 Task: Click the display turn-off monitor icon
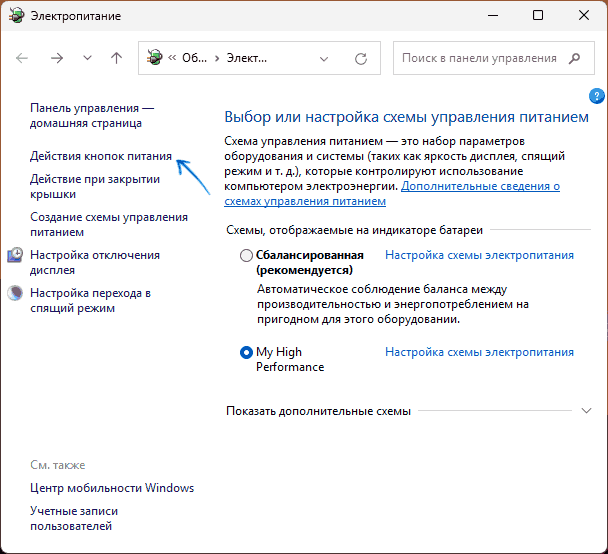[15, 255]
